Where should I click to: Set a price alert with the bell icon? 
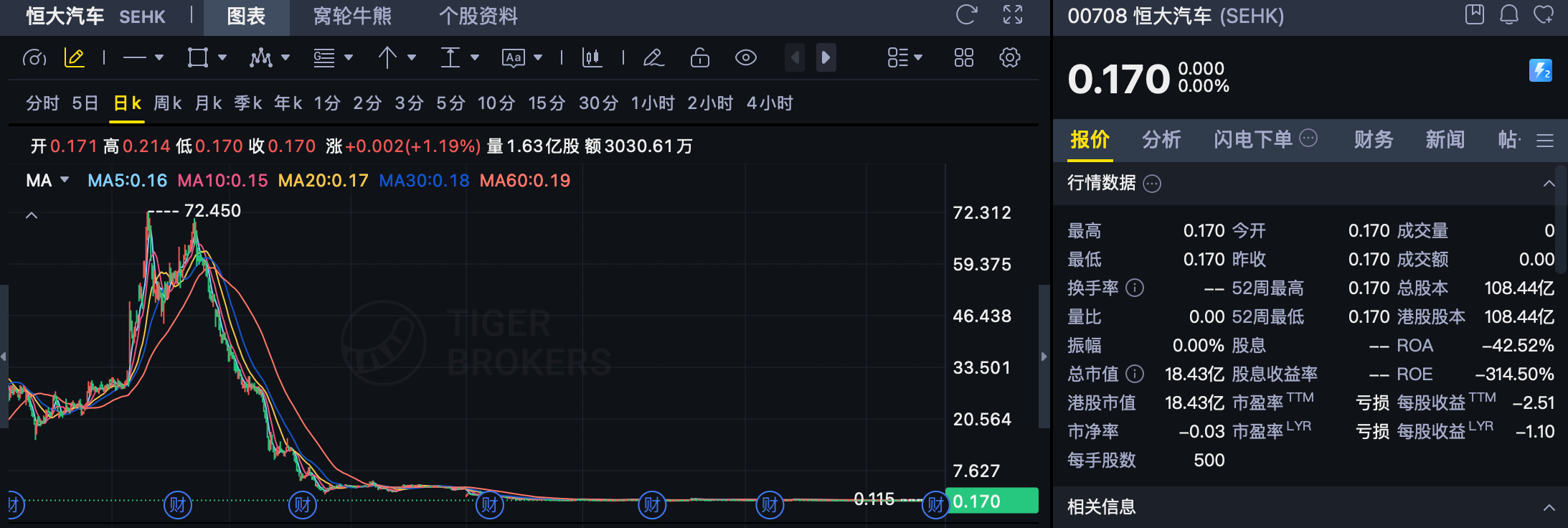pyautogui.click(x=1509, y=14)
